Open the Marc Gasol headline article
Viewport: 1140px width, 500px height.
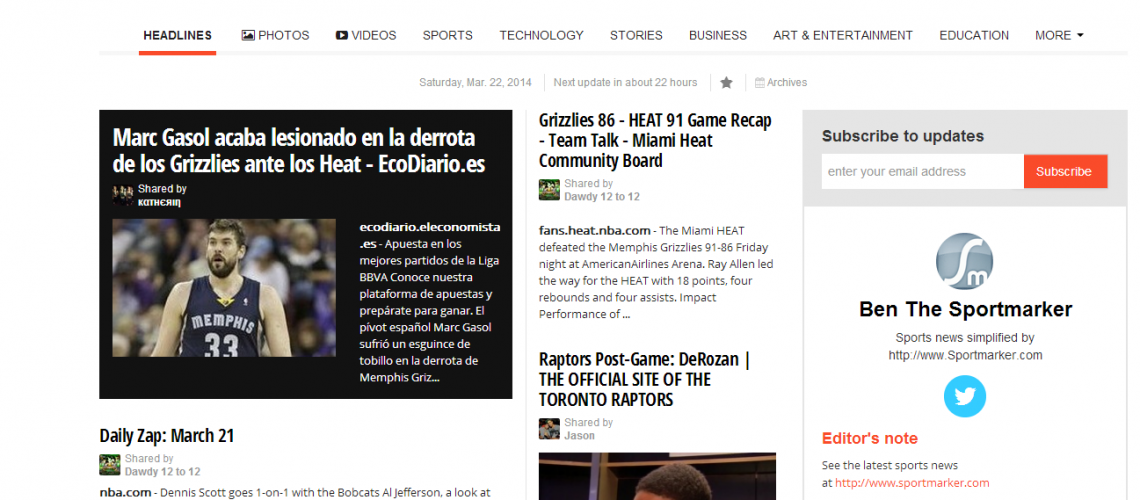pos(298,150)
